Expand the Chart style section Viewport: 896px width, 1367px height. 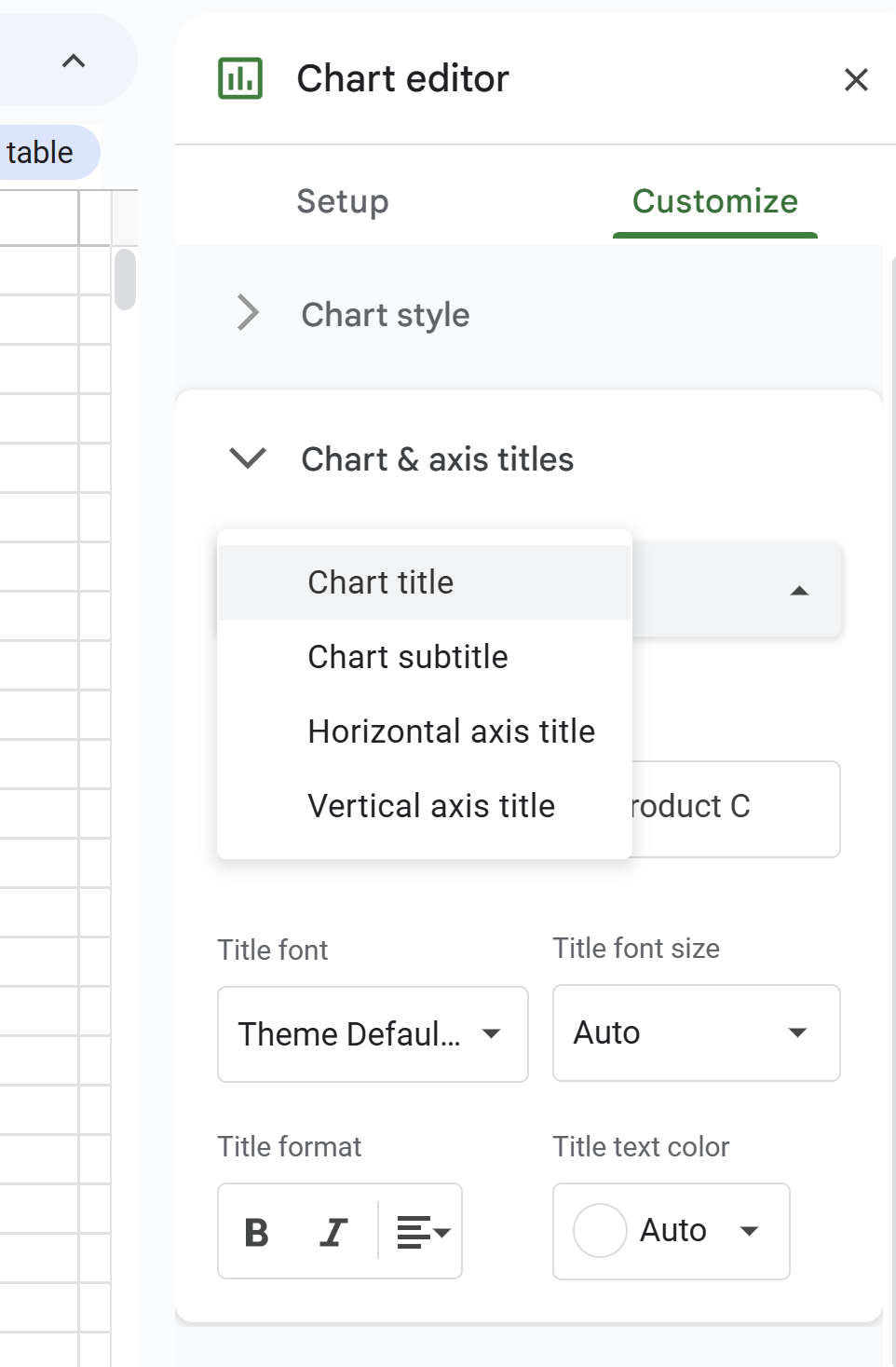[248, 313]
